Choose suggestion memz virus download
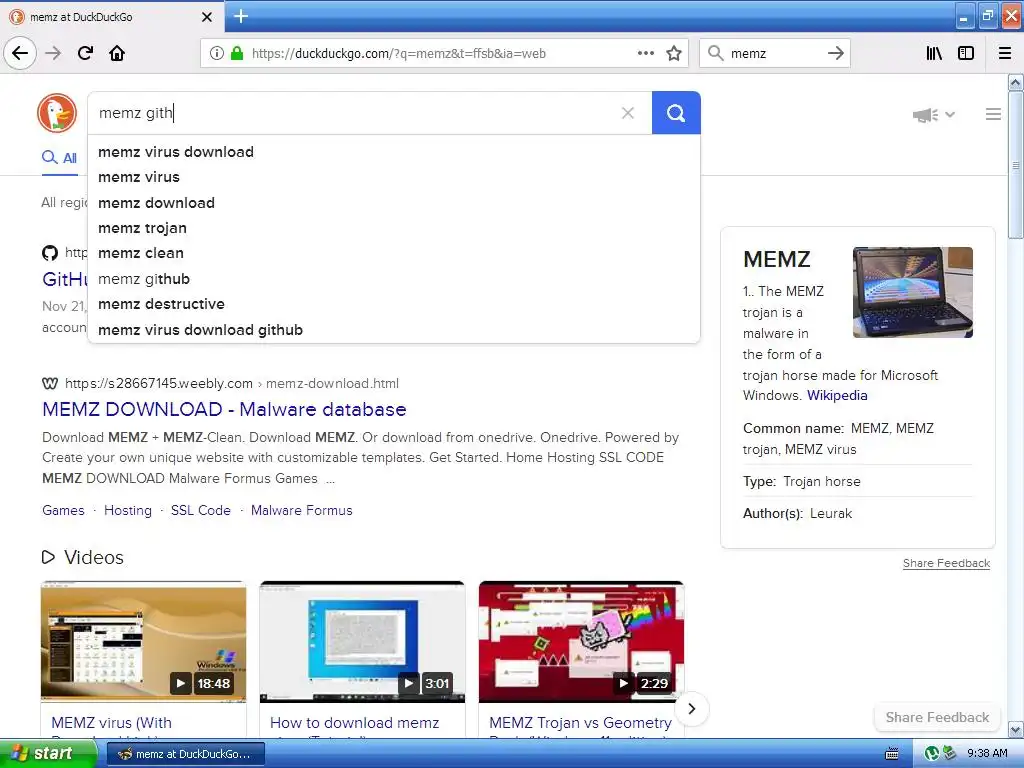This screenshot has height=768, width=1024. [394, 152]
